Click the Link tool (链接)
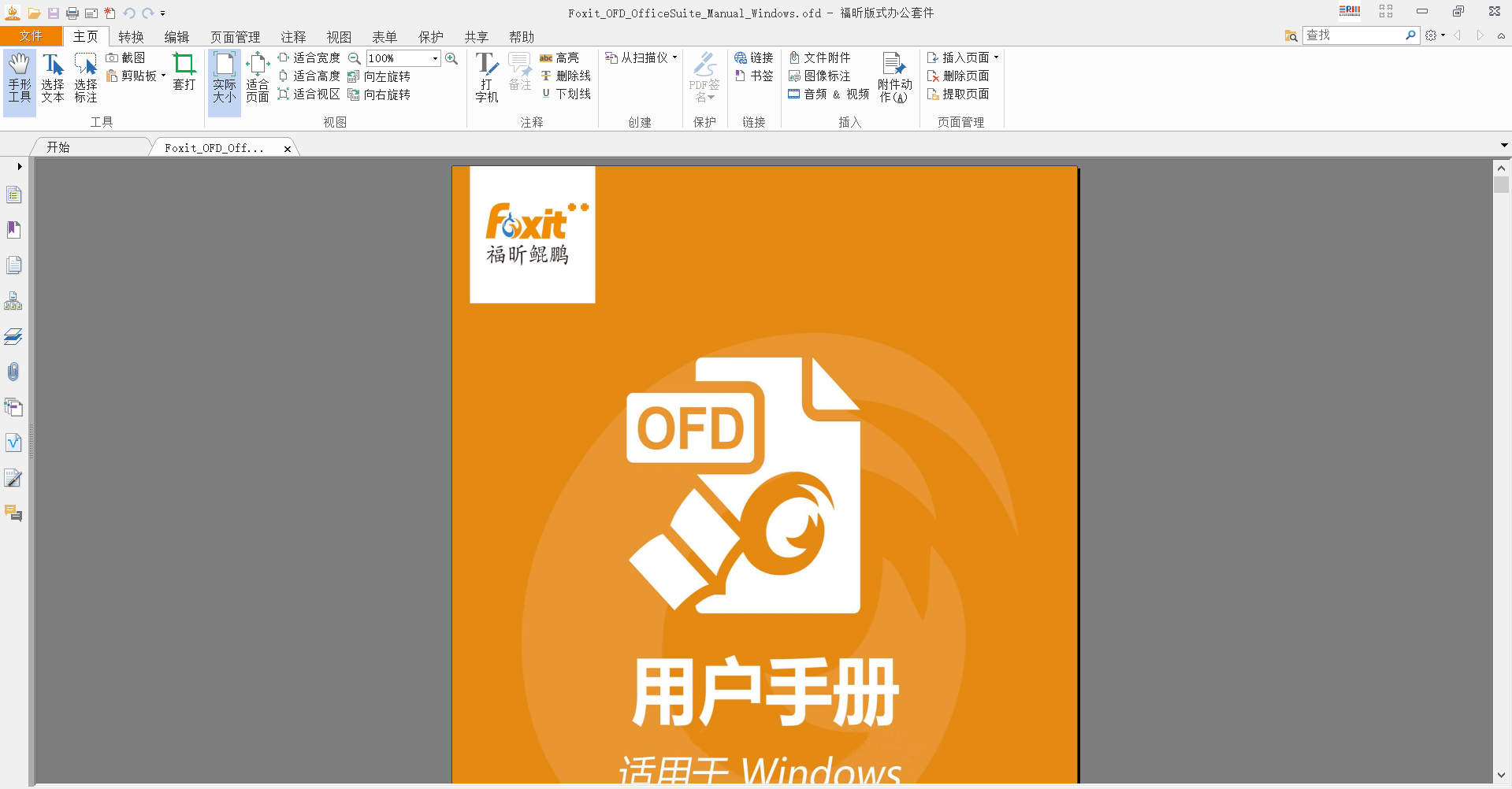Viewport: 1512px width, 789px height. pyautogui.click(x=754, y=57)
